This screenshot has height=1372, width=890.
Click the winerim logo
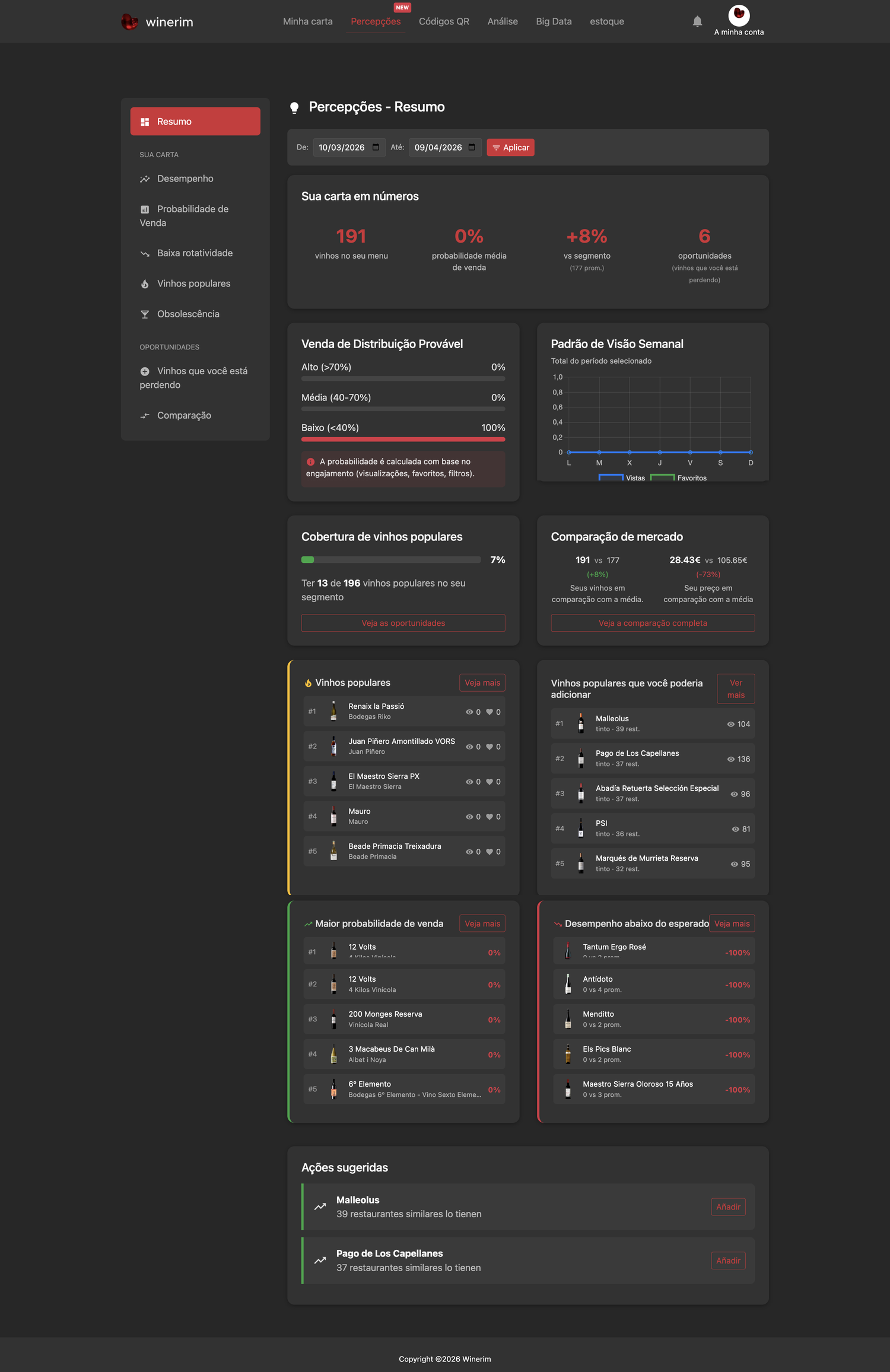pyautogui.click(x=157, y=22)
